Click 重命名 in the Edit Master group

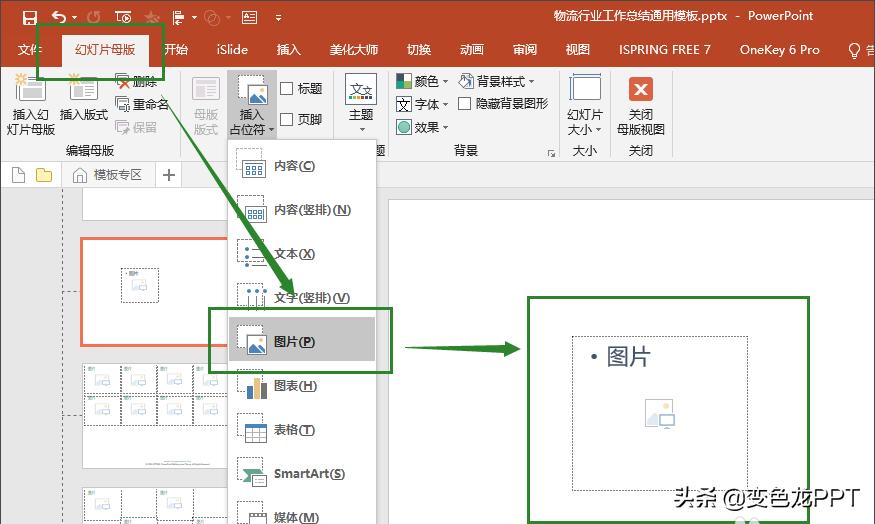click(x=142, y=104)
